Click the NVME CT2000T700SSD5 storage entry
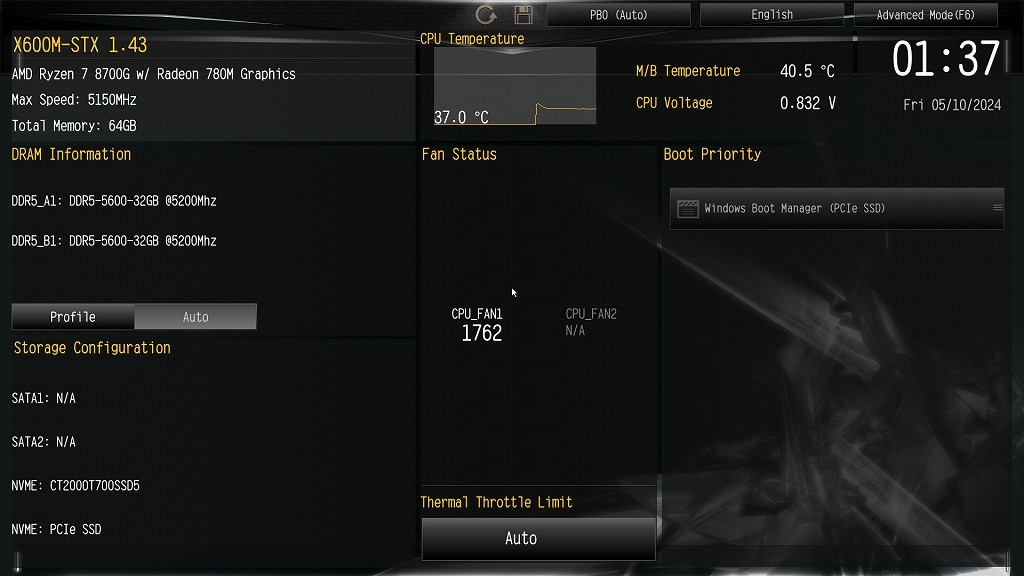1024x576 pixels. (76, 486)
